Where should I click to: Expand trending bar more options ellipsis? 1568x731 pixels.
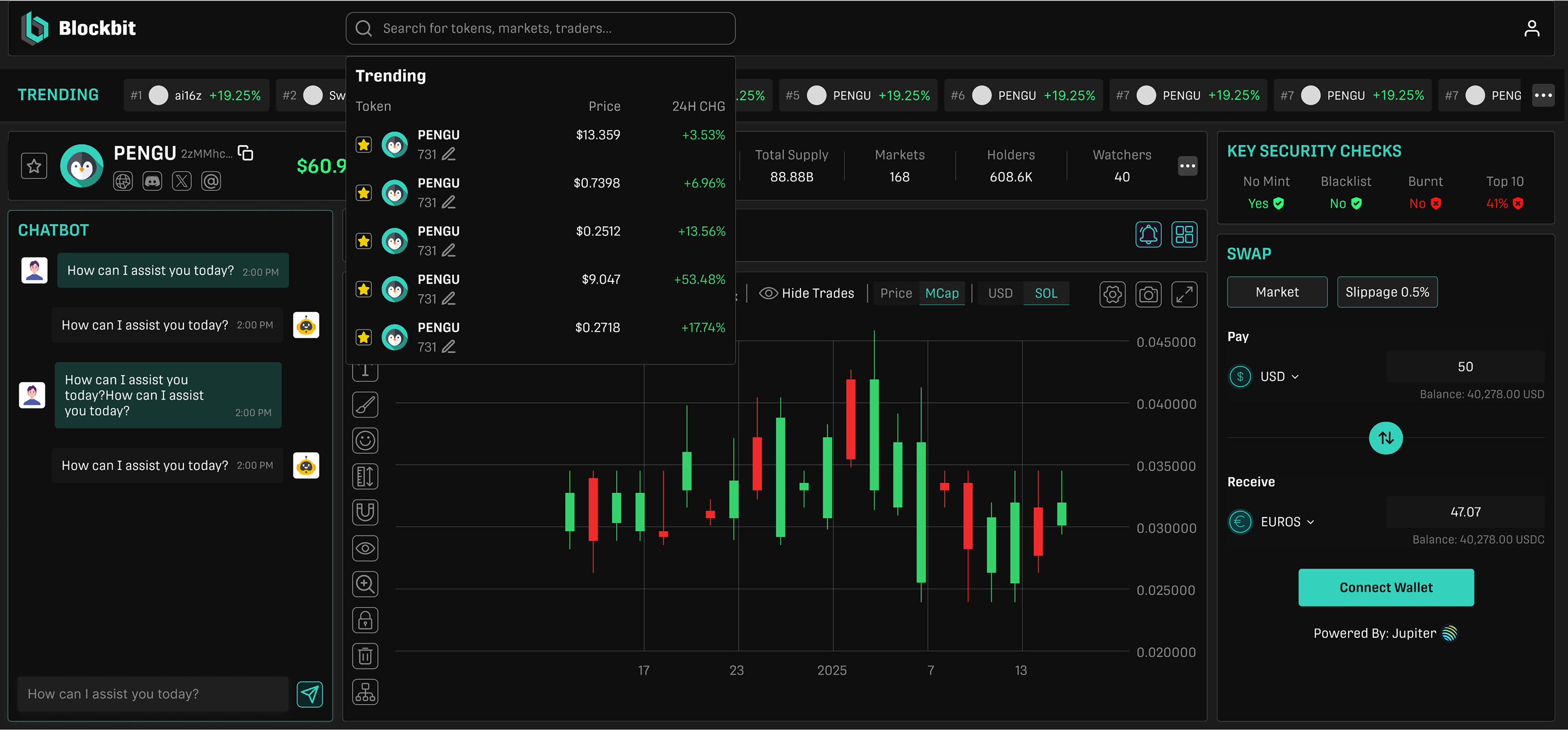click(x=1542, y=96)
